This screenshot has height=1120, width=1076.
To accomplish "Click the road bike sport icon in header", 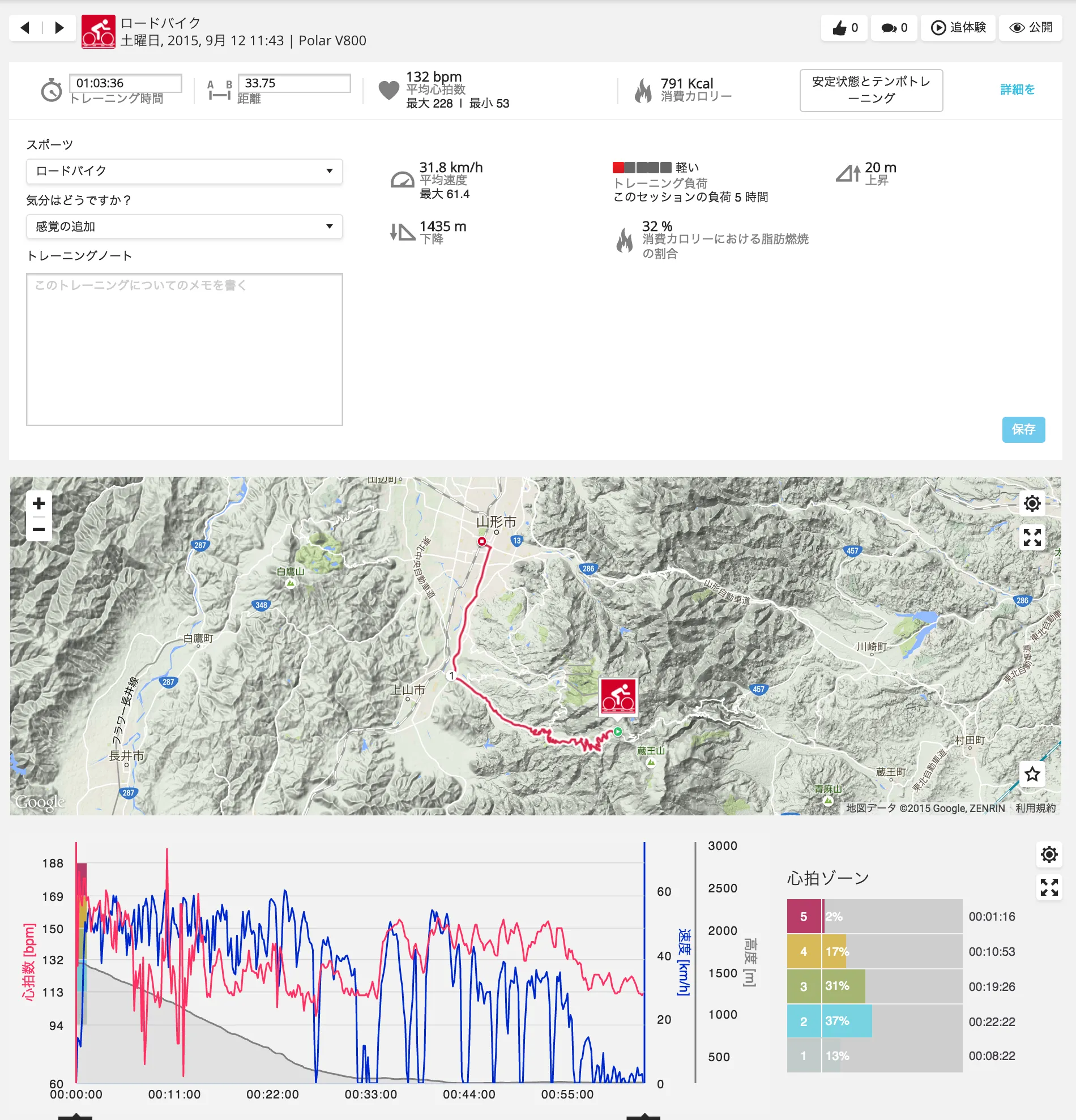I will 99,27.
